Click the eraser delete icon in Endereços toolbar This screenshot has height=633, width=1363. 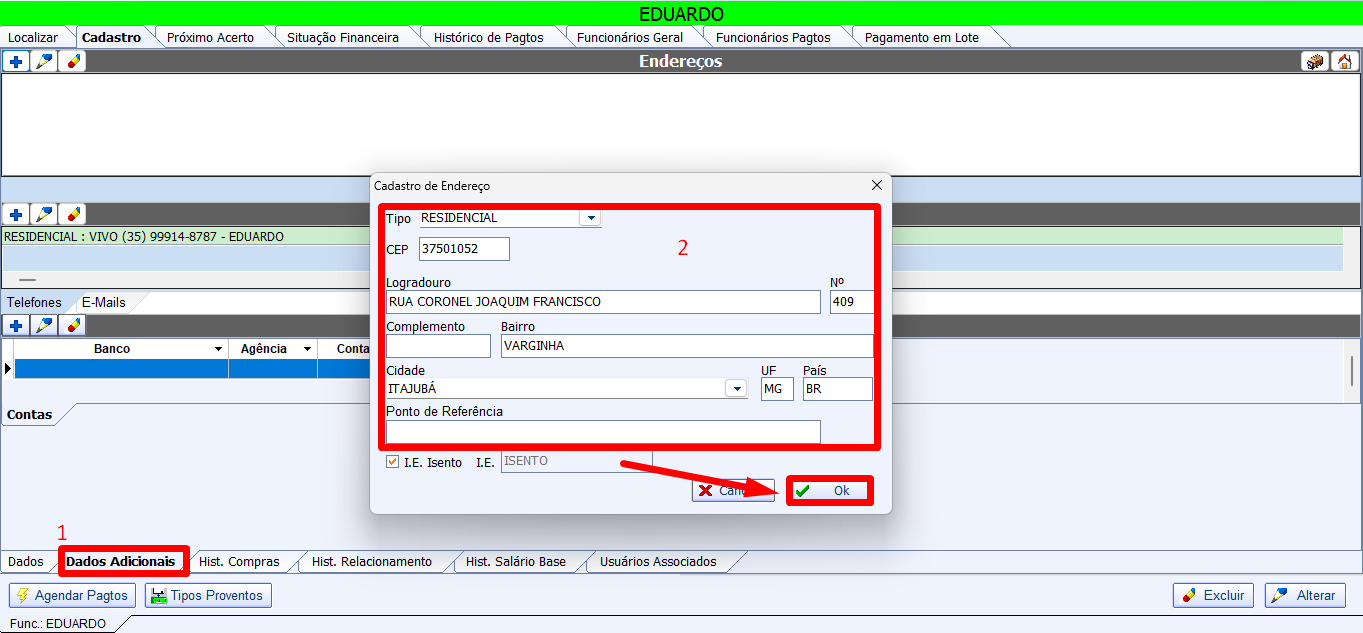tap(72, 62)
